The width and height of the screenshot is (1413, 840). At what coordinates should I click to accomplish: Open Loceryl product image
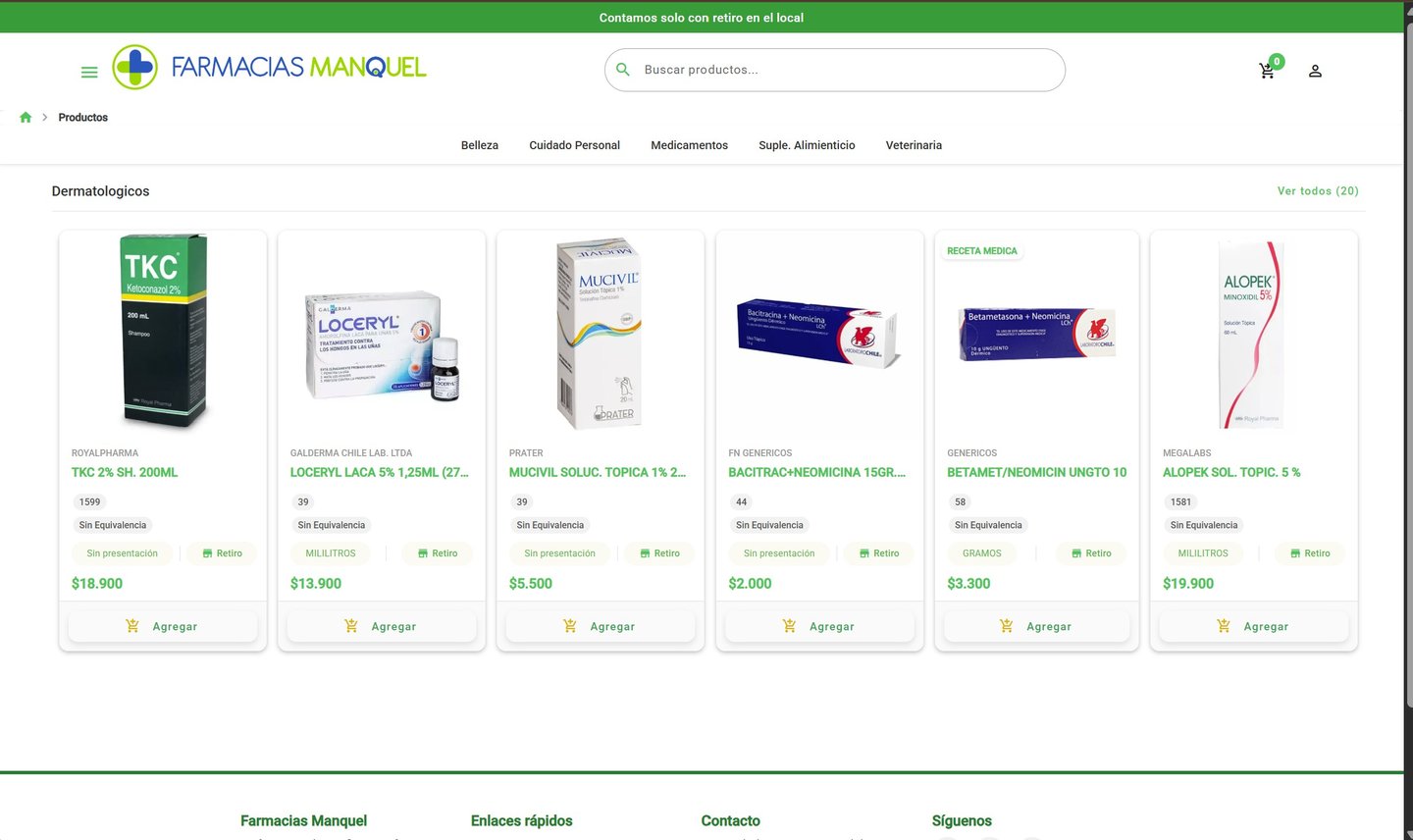tap(382, 345)
